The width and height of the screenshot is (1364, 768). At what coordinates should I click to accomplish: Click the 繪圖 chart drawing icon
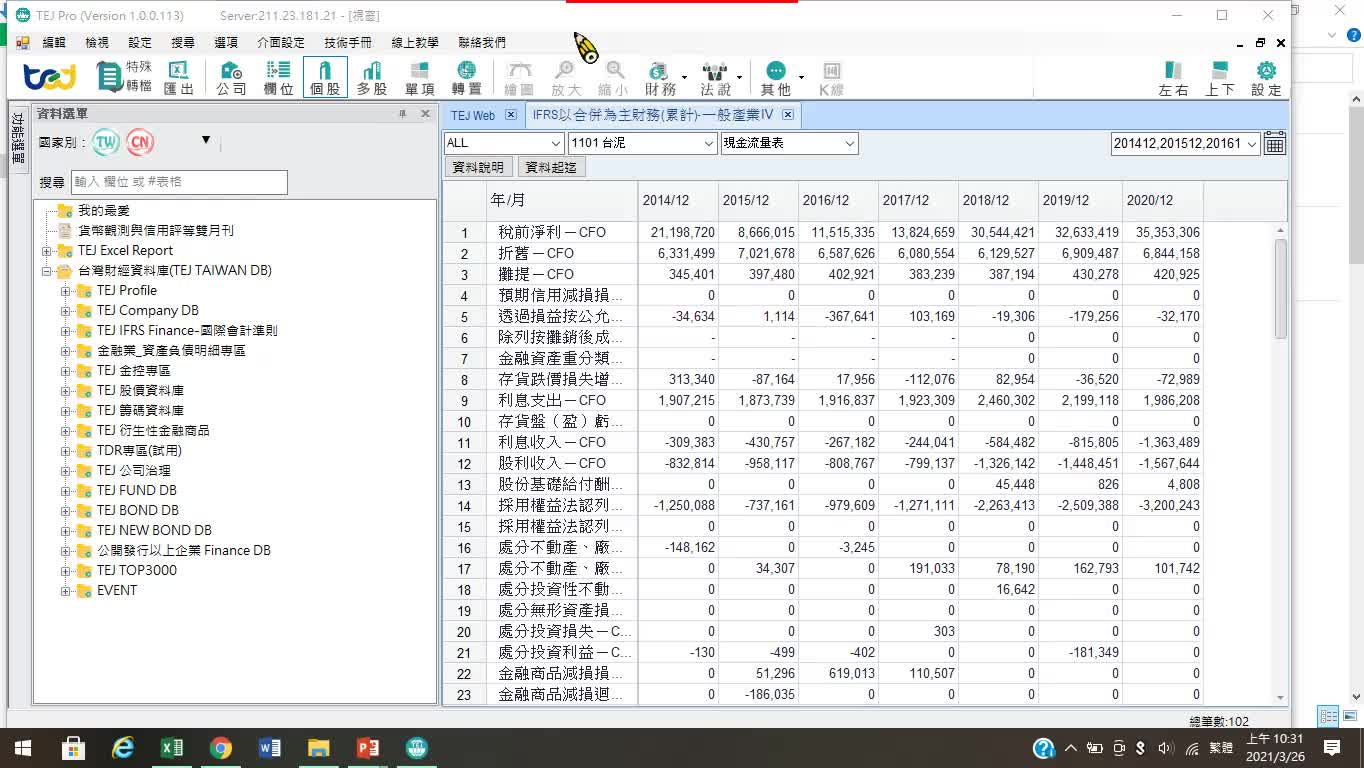click(x=518, y=77)
